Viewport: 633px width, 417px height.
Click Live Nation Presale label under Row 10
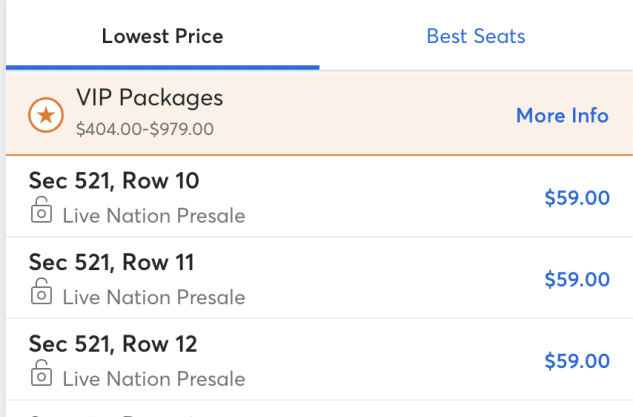click(154, 215)
